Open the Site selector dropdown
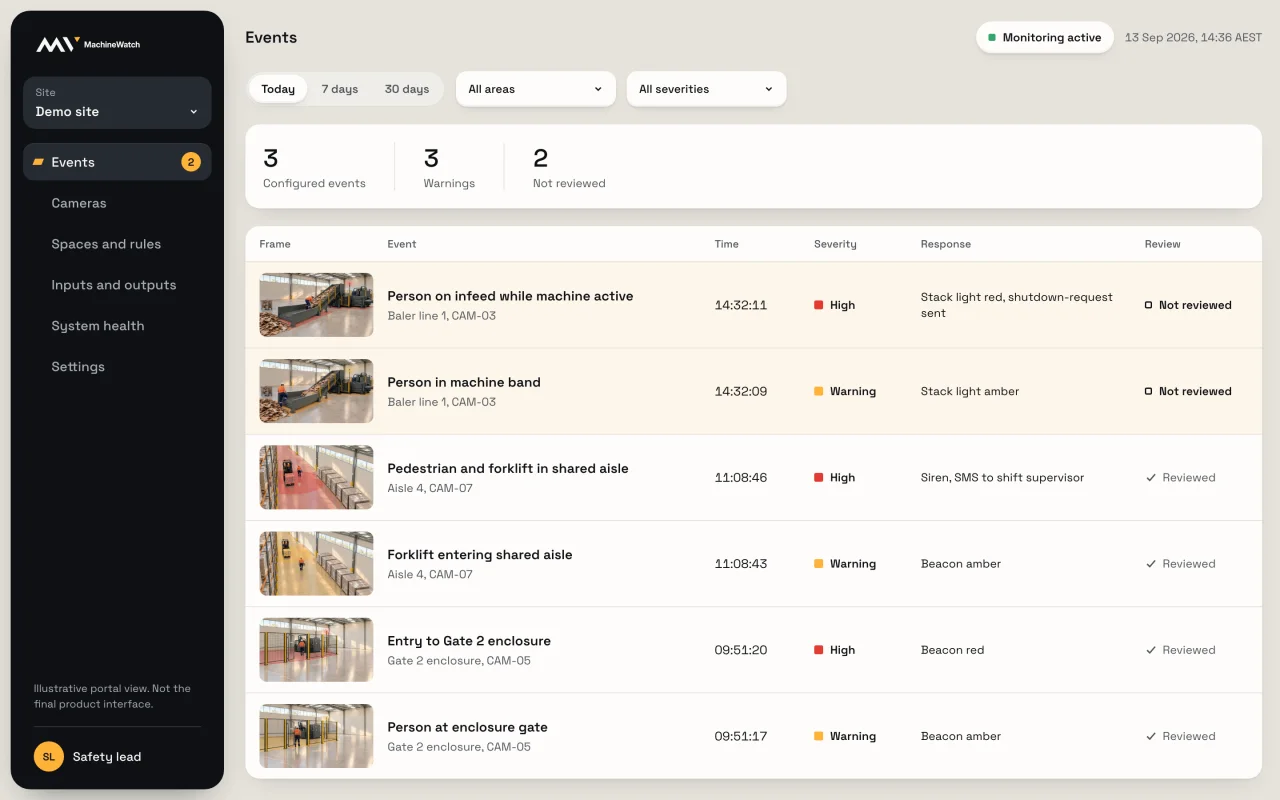 117,103
